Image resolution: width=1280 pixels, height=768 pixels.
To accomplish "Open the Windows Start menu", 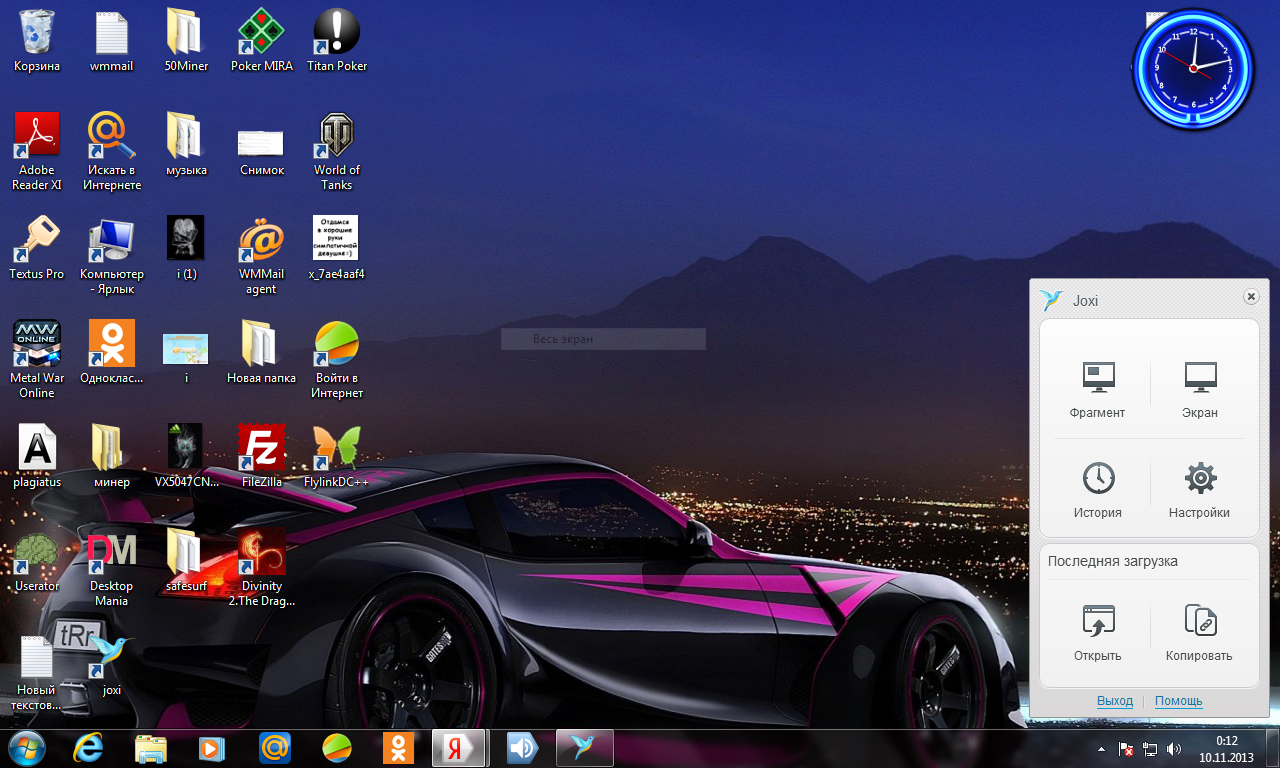I will [x=27, y=748].
